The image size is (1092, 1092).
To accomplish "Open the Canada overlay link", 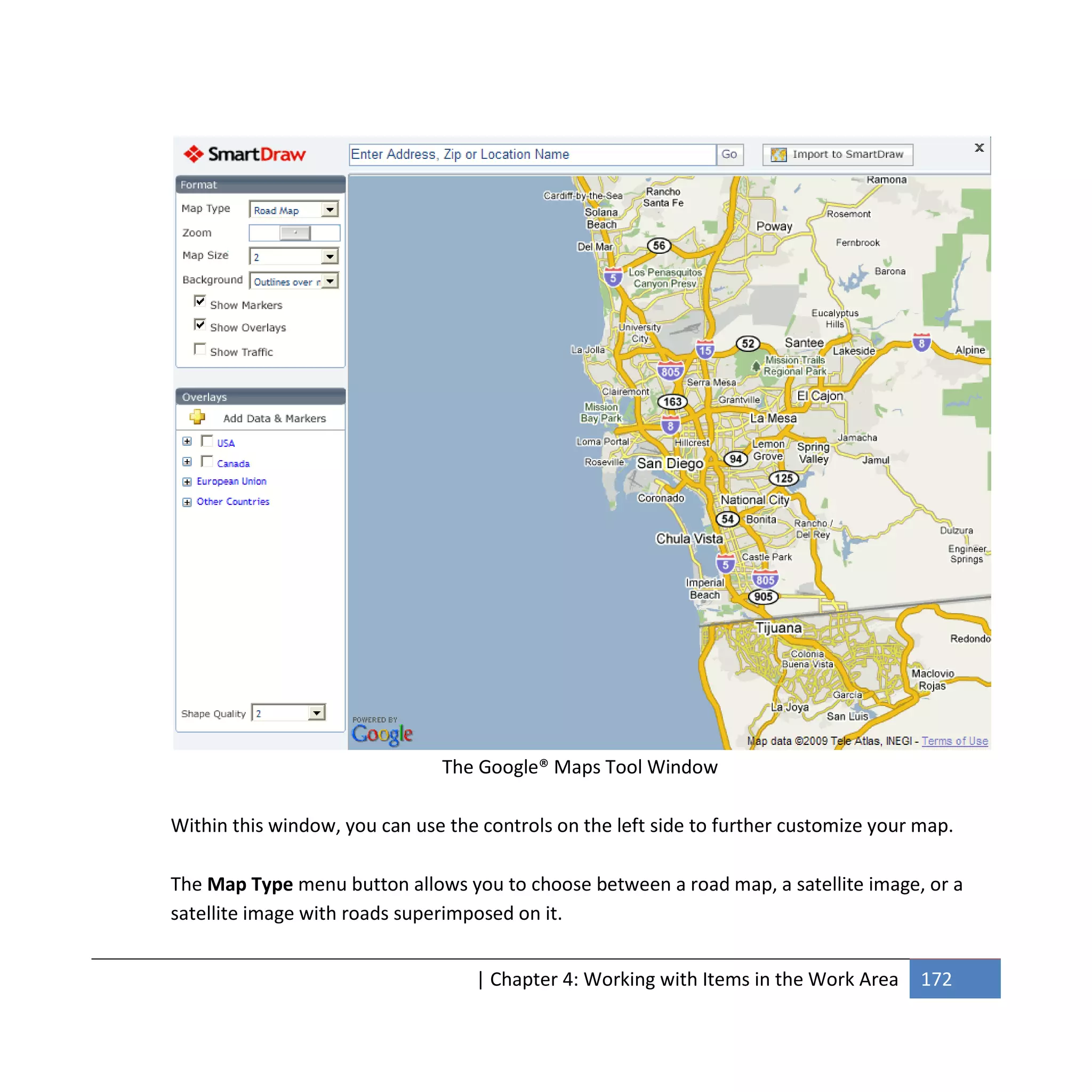I will [233, 463].
